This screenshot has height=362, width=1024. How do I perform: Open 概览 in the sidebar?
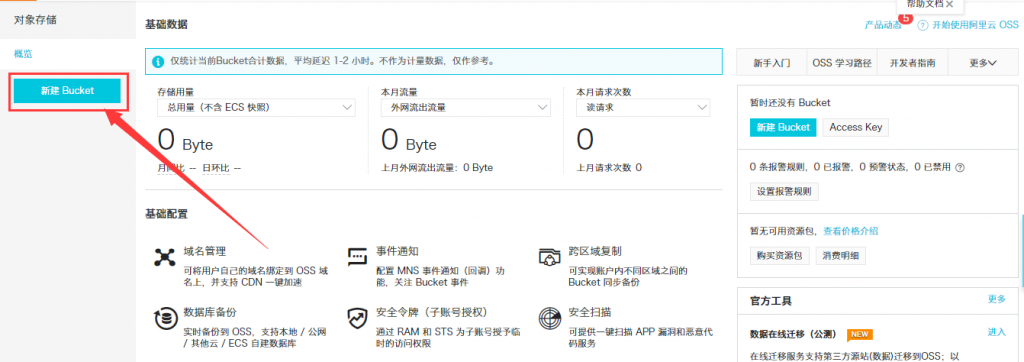[x=23, y=54]
